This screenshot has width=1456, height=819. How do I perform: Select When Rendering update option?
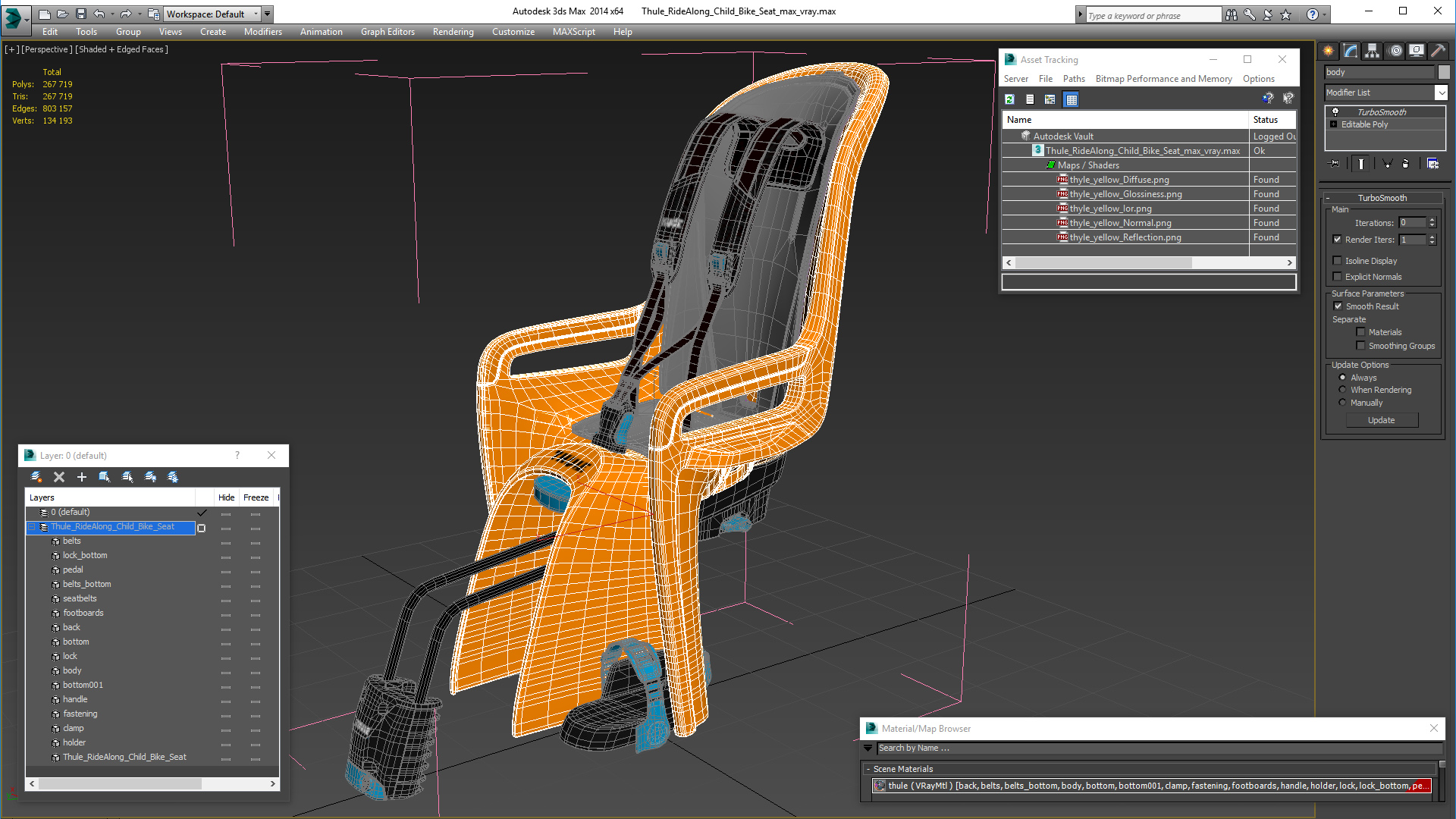[x=1343, y=390]
